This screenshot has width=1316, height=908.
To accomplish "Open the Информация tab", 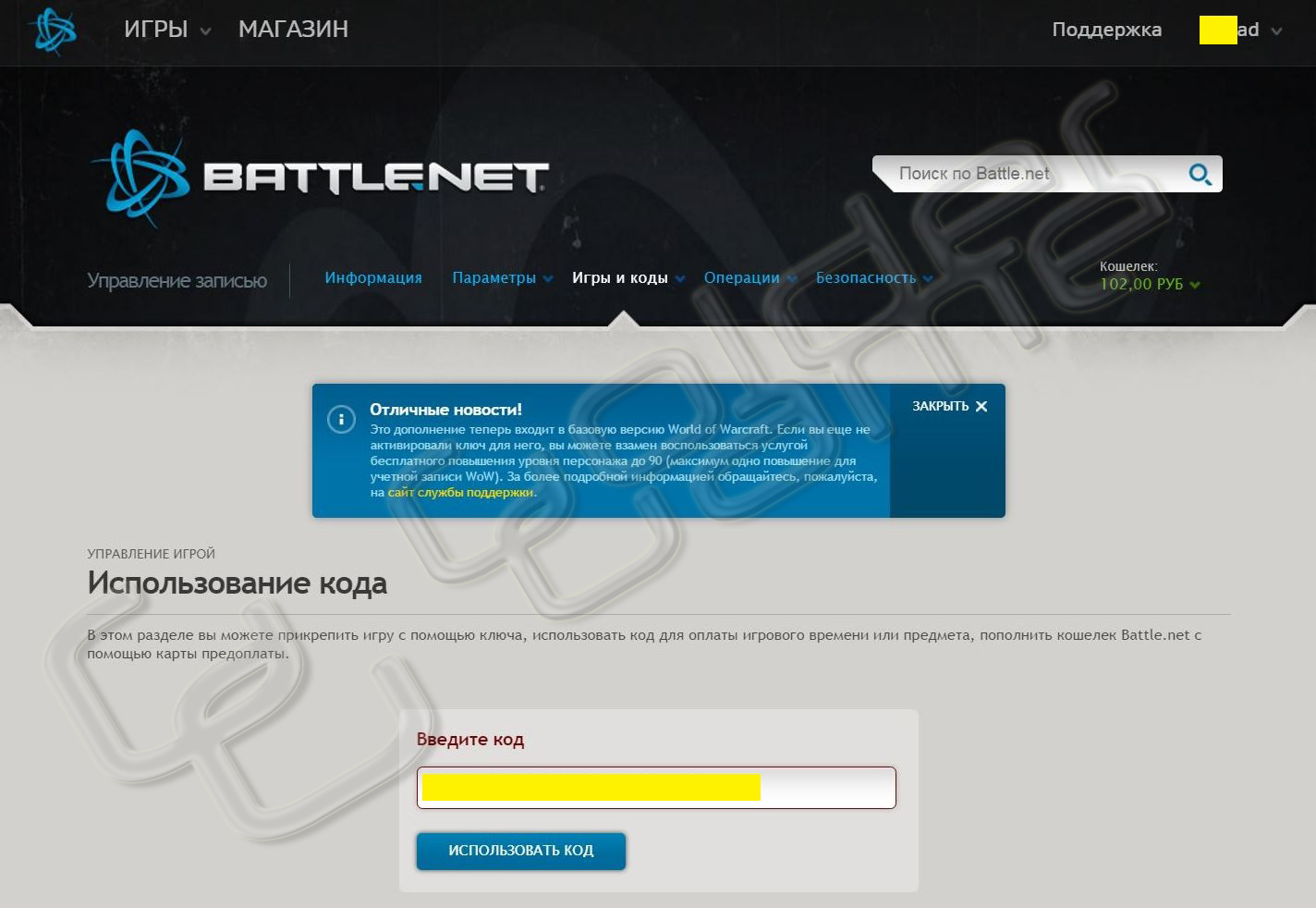I will click(x=373, y=277).
